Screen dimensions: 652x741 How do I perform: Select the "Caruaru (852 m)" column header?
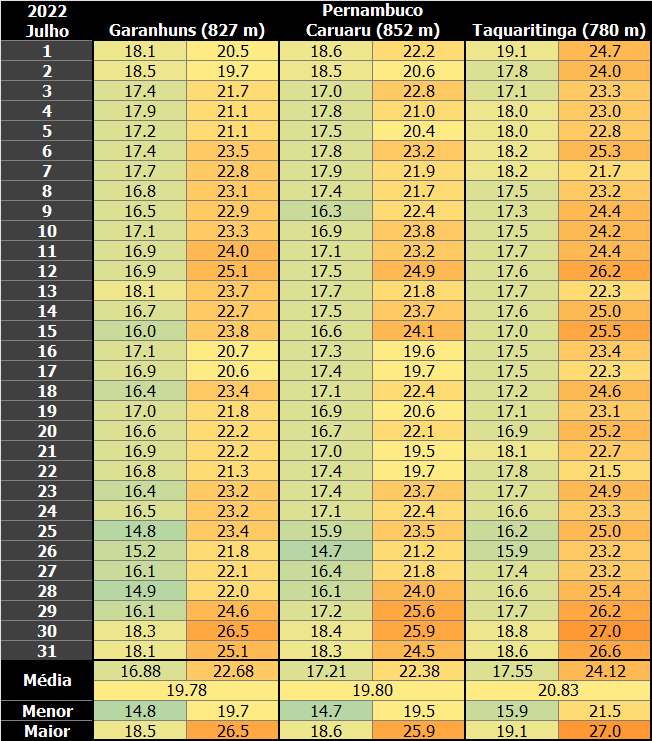[372, 30]
